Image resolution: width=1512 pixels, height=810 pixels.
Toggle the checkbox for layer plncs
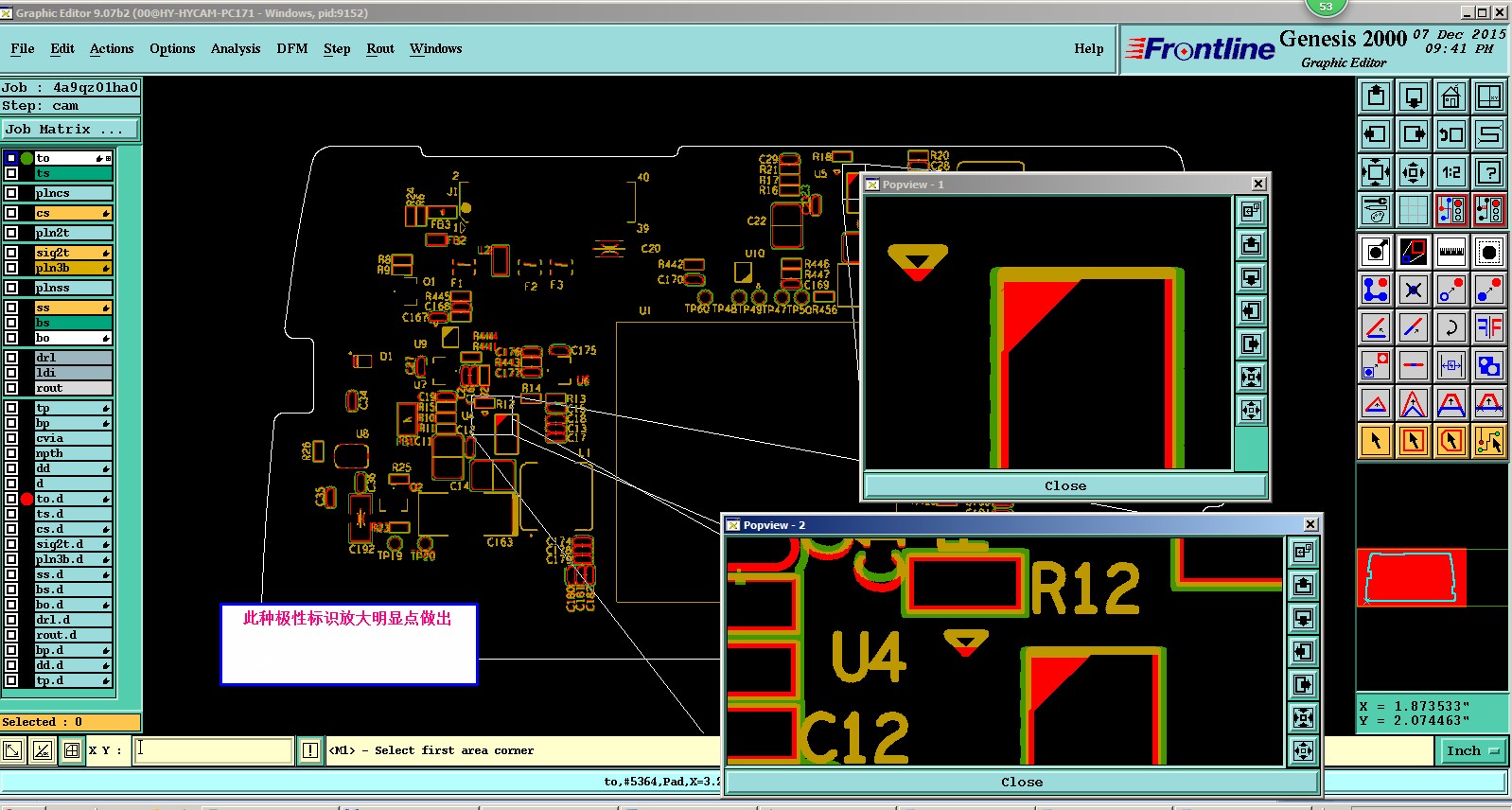click(x=11, y=193)
